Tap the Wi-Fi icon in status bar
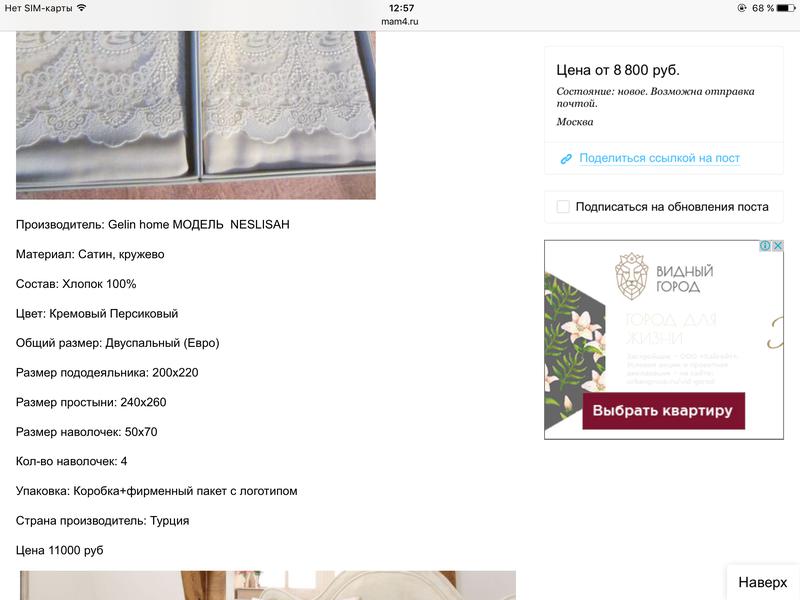Viewport: 800px width, 600px height. pyautogui.click(x=82, y=8)
